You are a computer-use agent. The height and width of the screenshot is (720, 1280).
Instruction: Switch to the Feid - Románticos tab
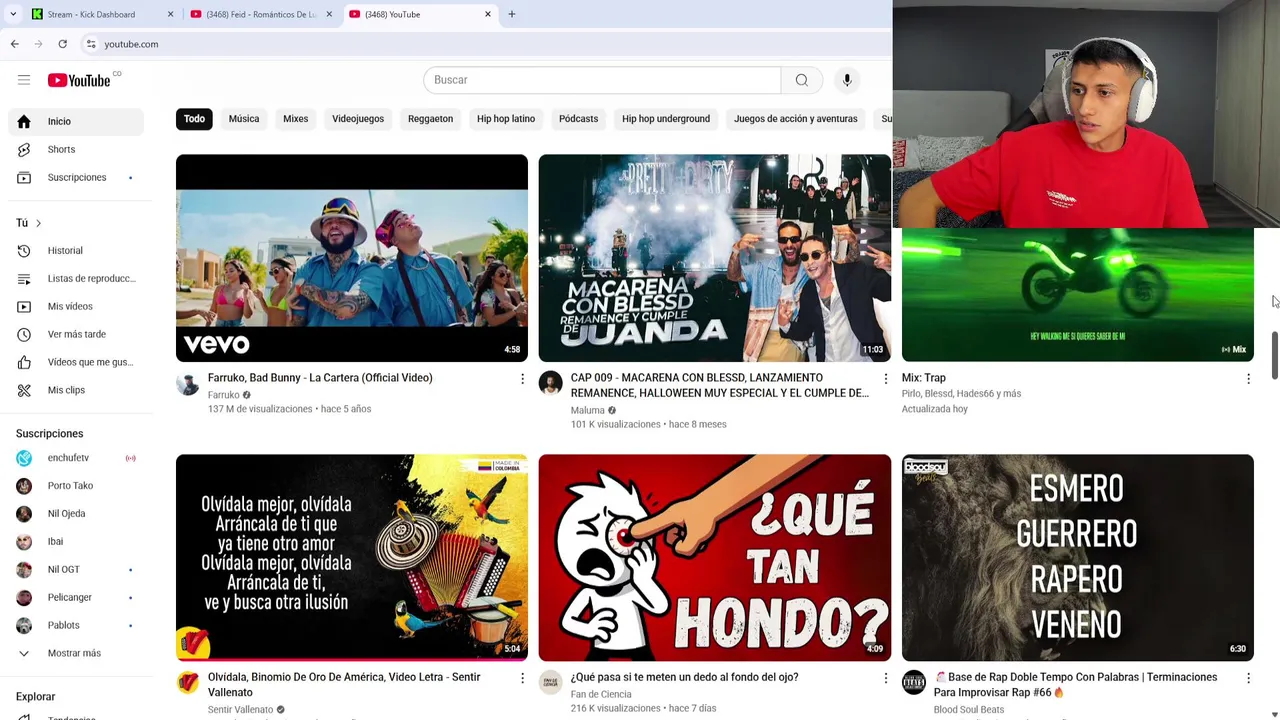(261, 14)
